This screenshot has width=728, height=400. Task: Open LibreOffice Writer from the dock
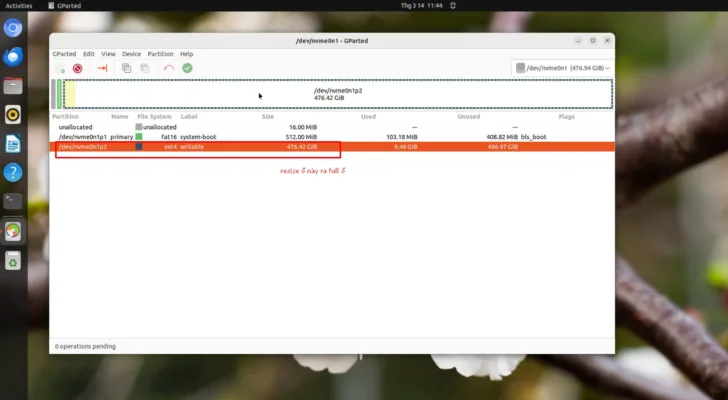[13, 144]
